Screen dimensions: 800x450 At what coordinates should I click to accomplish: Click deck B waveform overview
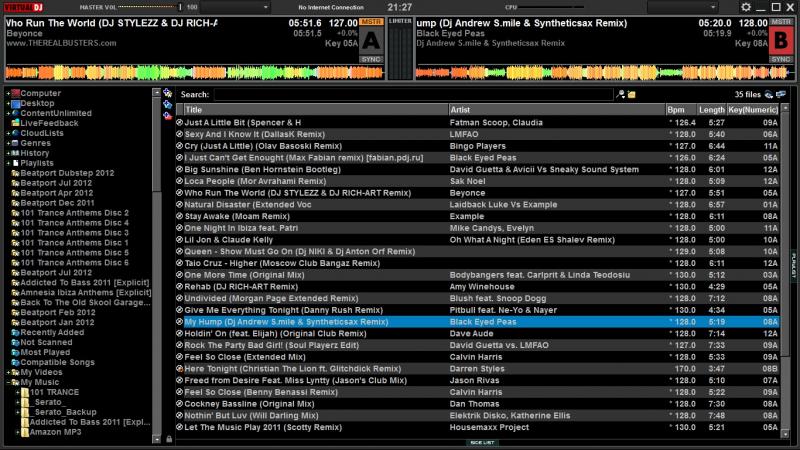pos(605,72)
